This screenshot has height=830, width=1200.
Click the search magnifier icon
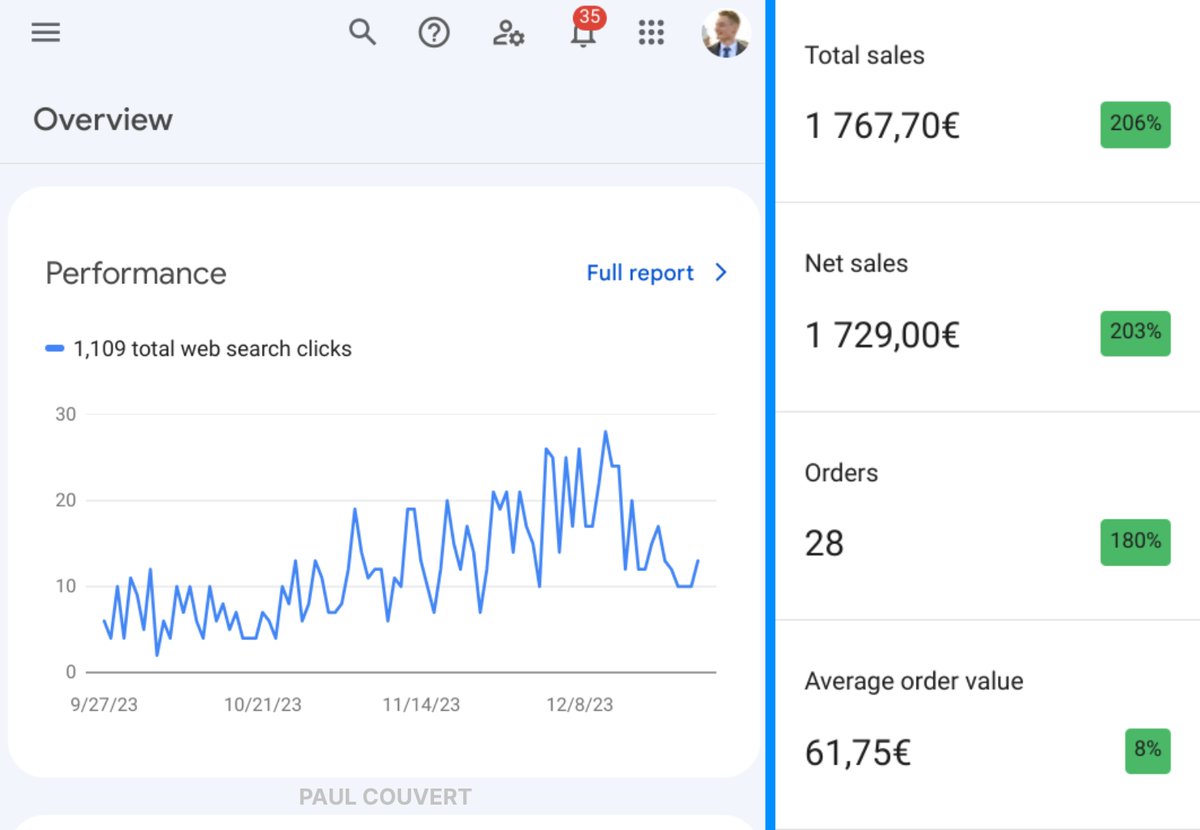[x=362, y=32]
